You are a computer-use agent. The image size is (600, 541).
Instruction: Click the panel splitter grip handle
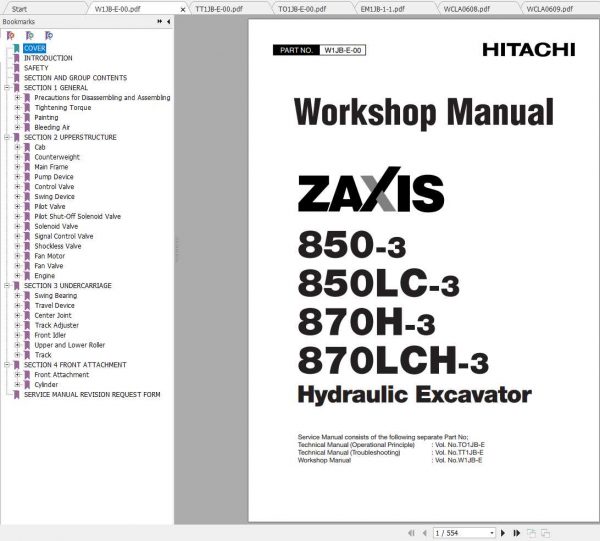pos(176,249)
